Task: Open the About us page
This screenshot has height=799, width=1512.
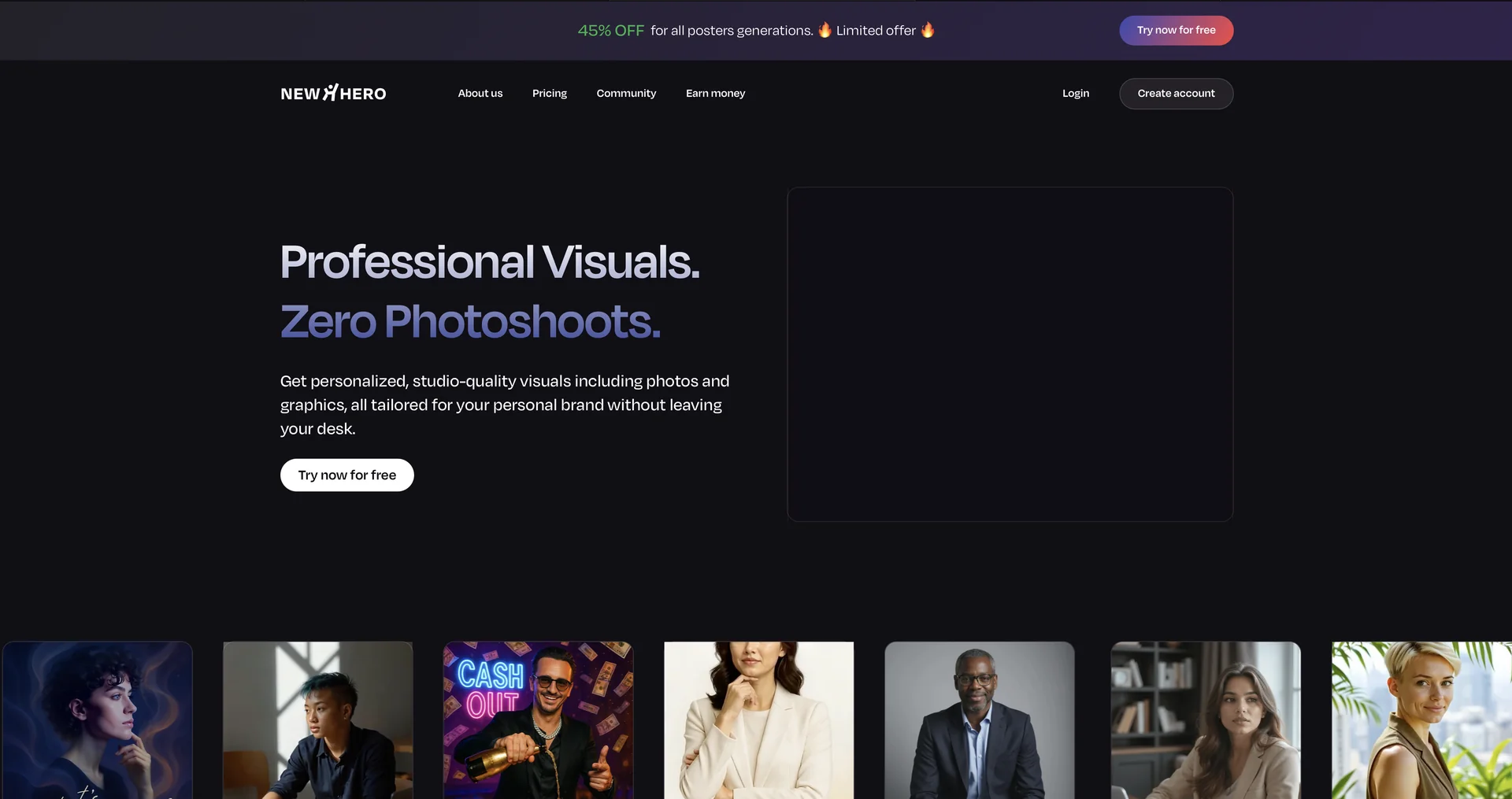Action: pyautogui.click(x=480, y=93)
